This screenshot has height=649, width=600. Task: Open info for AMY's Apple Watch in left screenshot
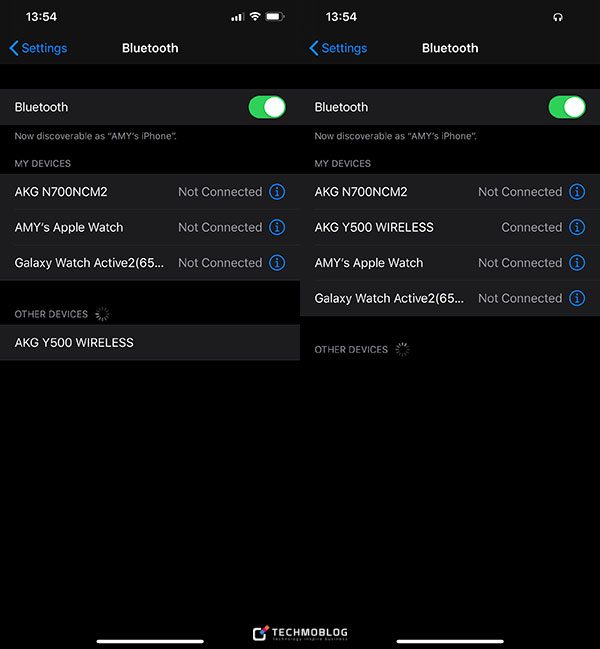[x=277, y=227]
